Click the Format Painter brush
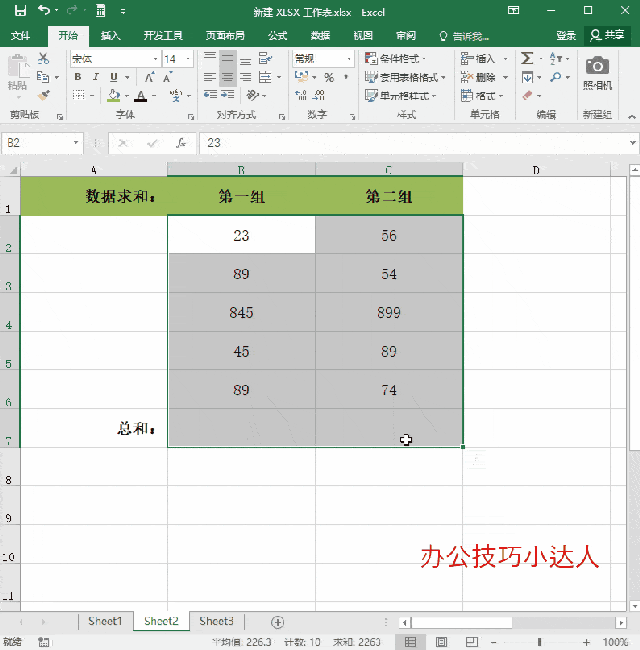 [x=43, y=95]
